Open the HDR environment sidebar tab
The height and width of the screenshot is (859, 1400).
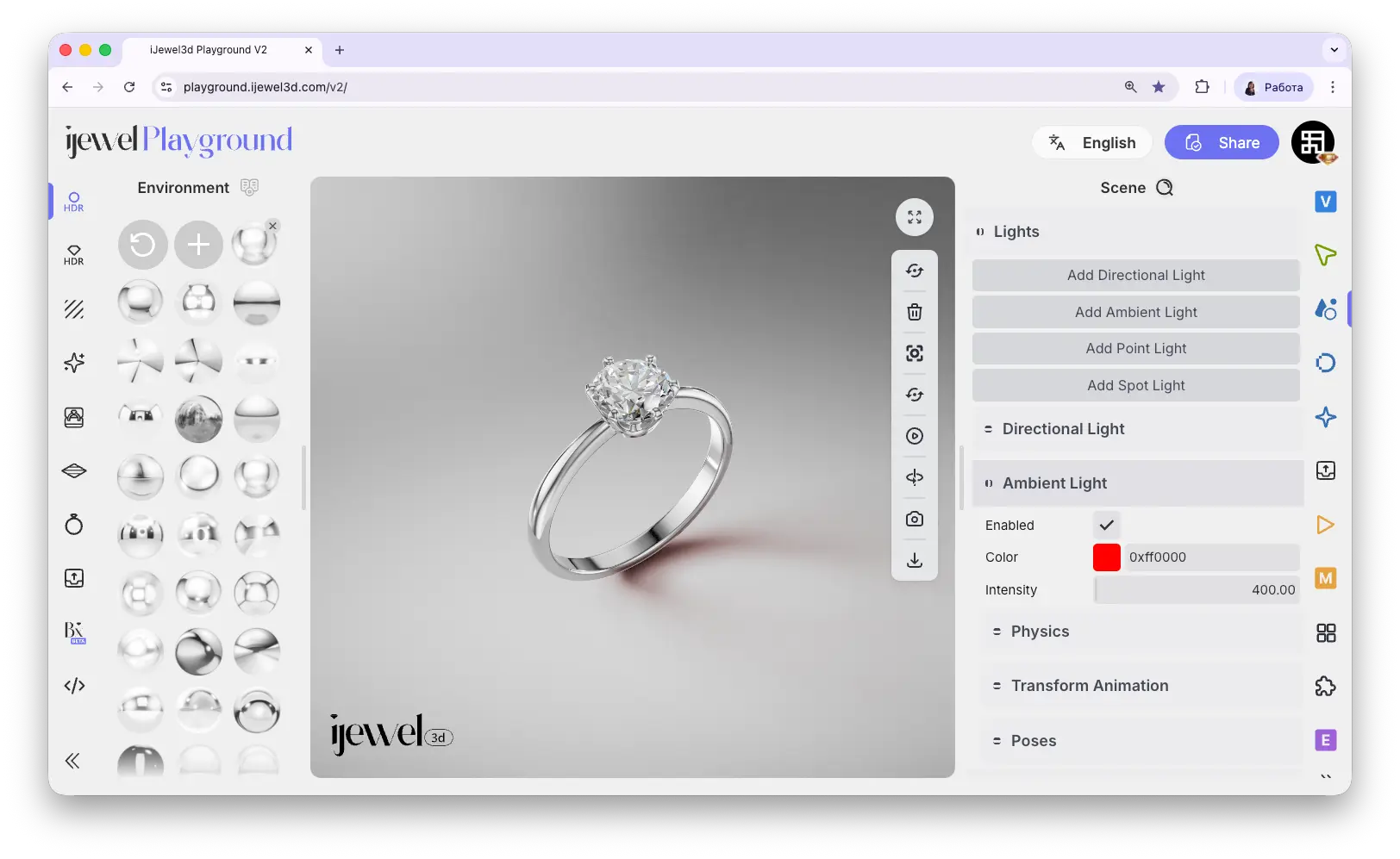[74, 202]
